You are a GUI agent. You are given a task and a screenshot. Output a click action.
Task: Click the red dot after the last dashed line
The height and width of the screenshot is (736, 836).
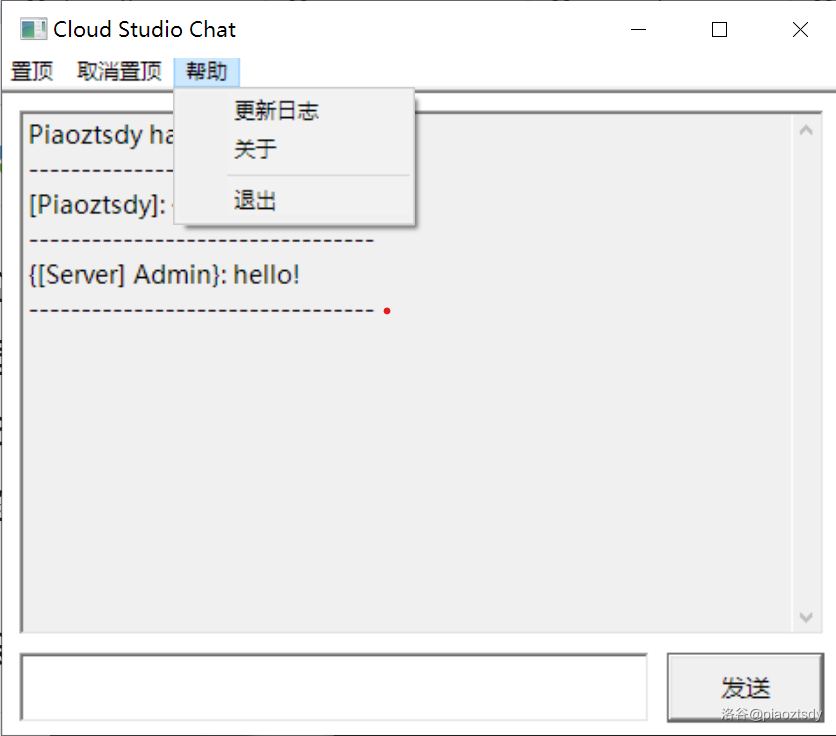387,311
